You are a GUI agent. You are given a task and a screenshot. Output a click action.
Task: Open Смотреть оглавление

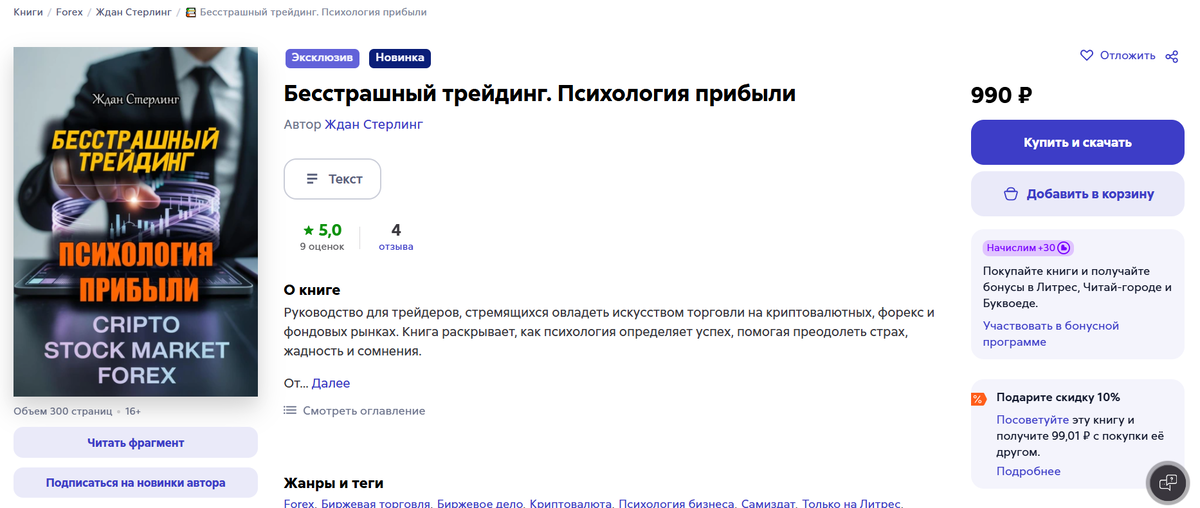(x=364, y=411)
